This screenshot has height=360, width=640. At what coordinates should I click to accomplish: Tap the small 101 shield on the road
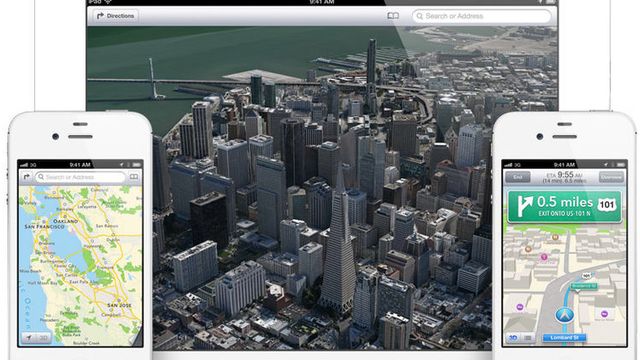tap(587, 276)
